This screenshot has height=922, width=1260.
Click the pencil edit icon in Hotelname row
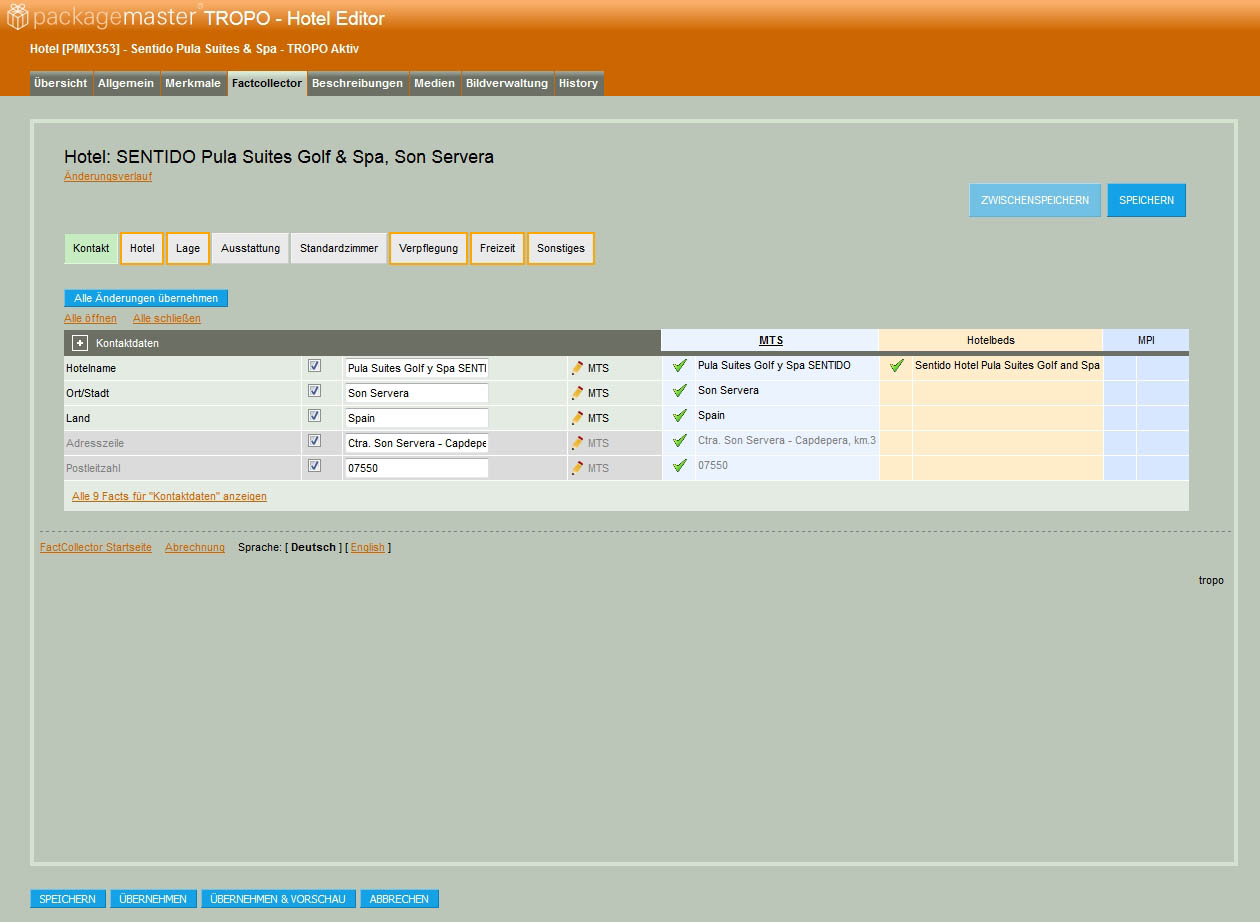(x=577, y=368)
